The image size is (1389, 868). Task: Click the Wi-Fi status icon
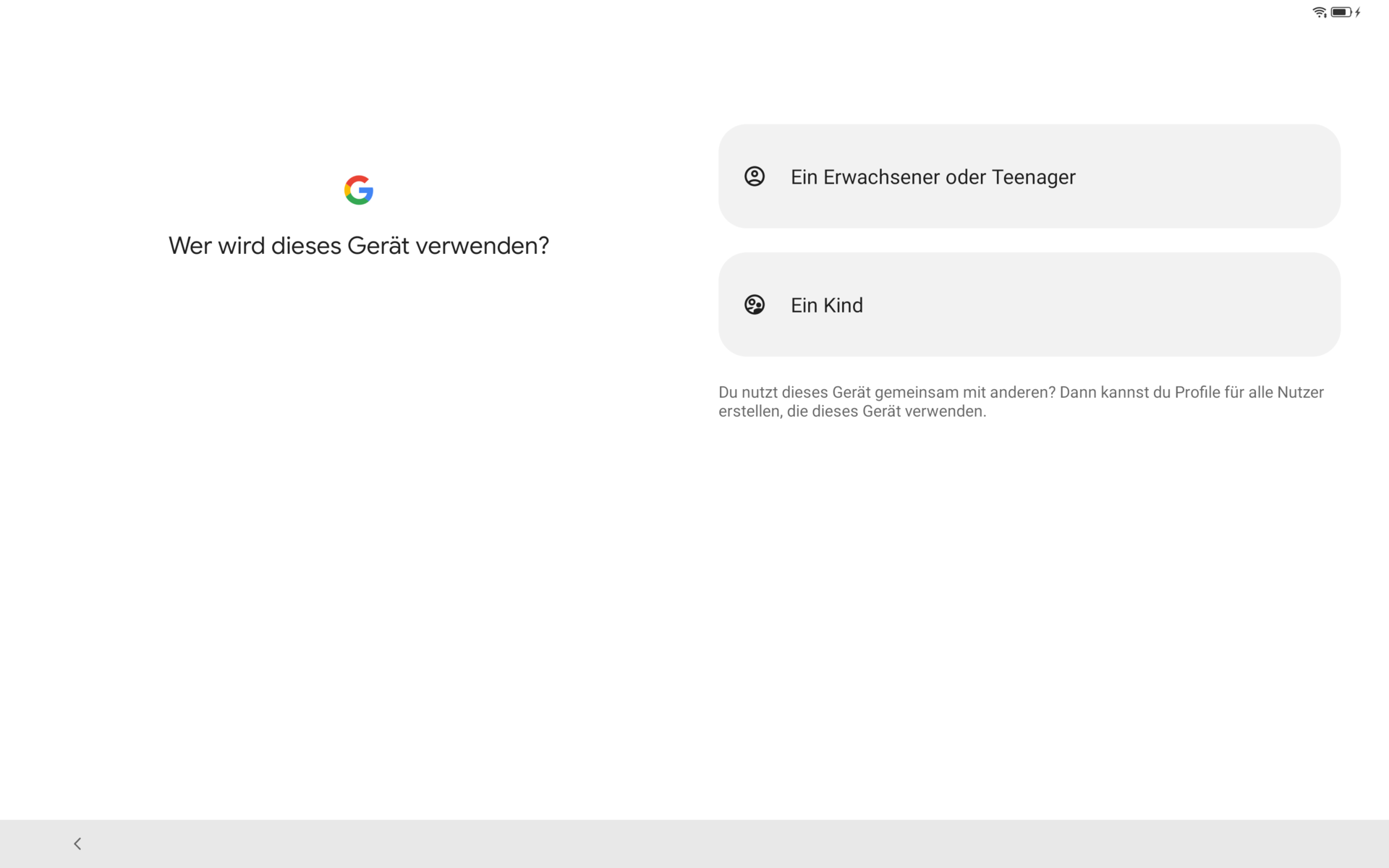pos(1319,12)
